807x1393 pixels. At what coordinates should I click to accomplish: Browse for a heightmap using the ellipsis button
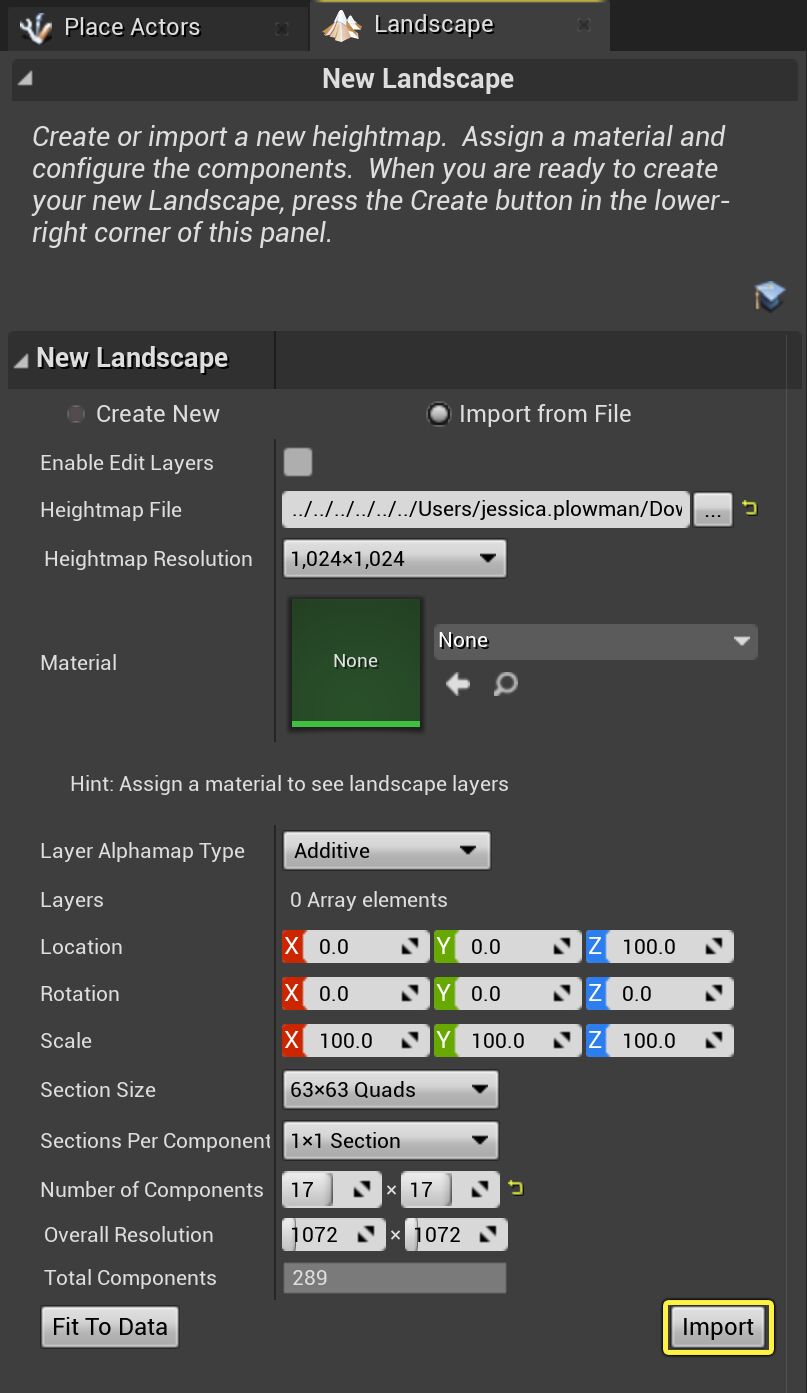tap(712, 509)
